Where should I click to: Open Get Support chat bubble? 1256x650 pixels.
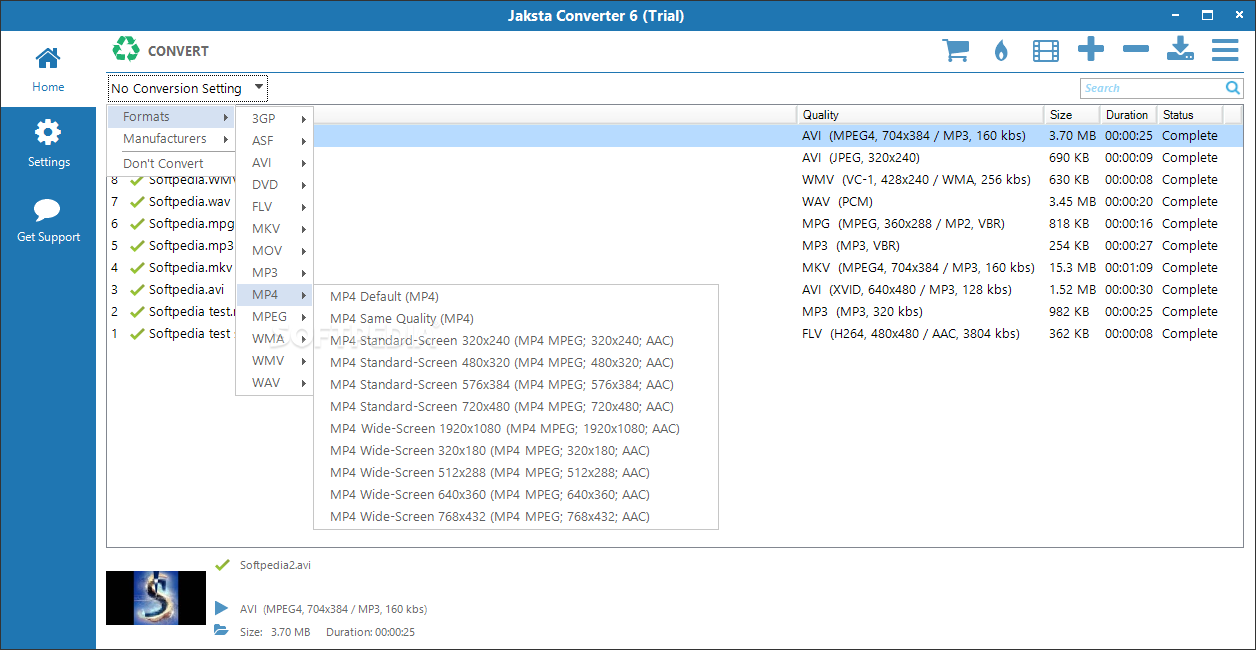click(48, 221)
